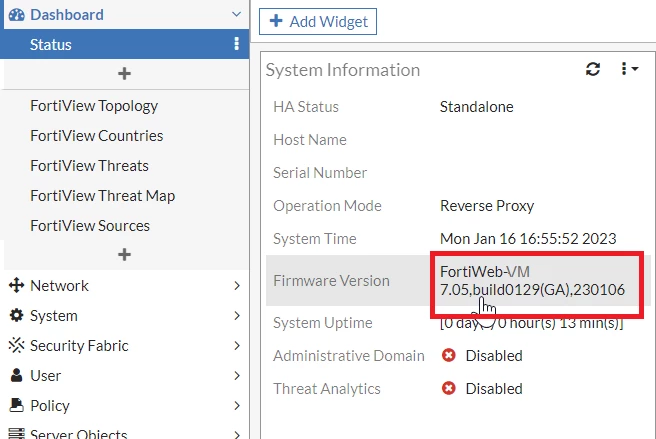Open System Information widget options dropdown
Image resolution: width=656 pixels, height=439 pixels.
(630, 69)
